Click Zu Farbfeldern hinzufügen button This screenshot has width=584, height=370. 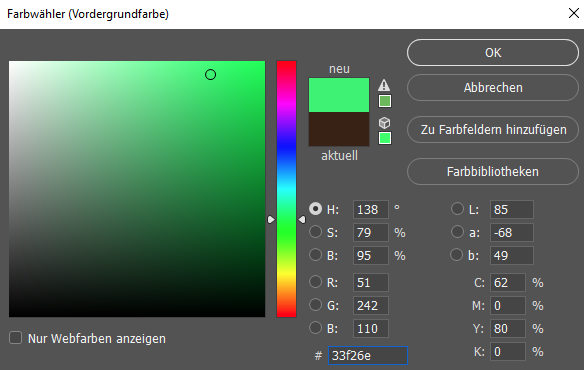[493, 130]
